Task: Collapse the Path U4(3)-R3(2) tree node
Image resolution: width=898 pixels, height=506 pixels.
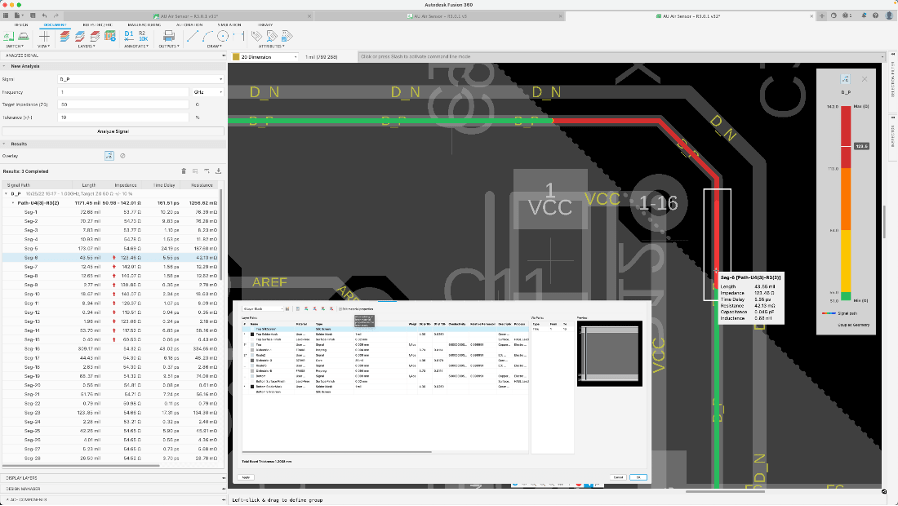Action: [13, 203]
